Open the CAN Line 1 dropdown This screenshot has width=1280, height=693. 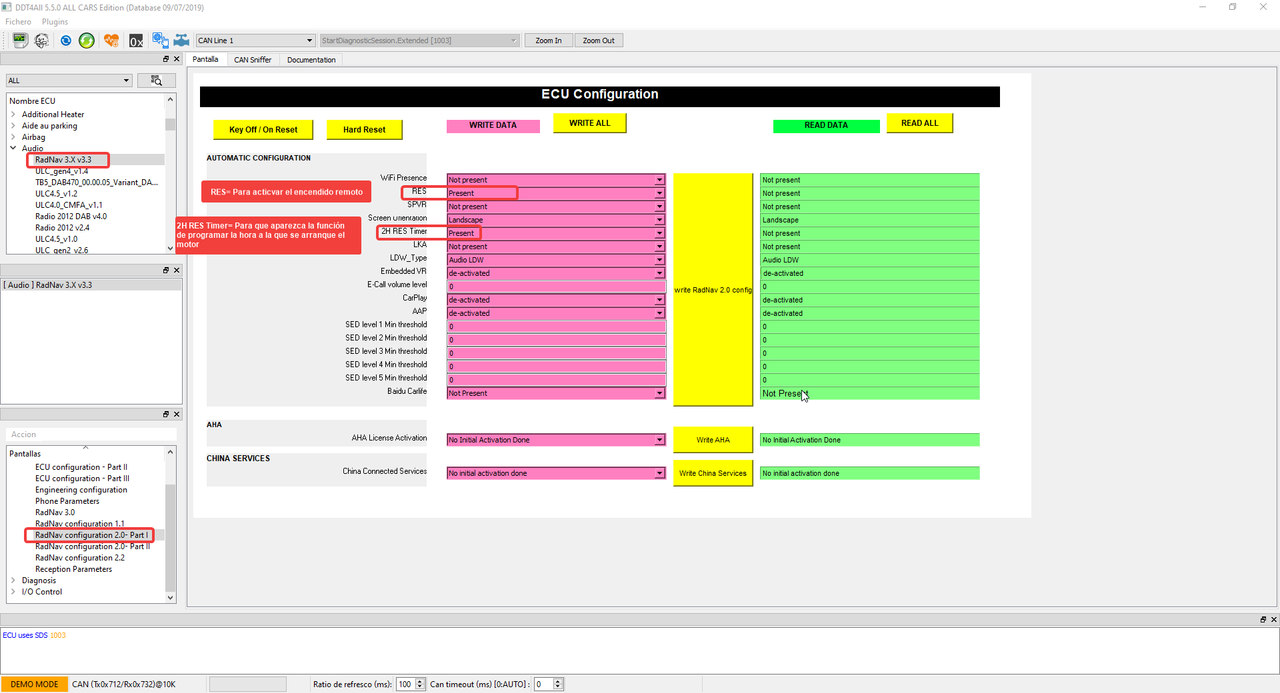[255, 41]
